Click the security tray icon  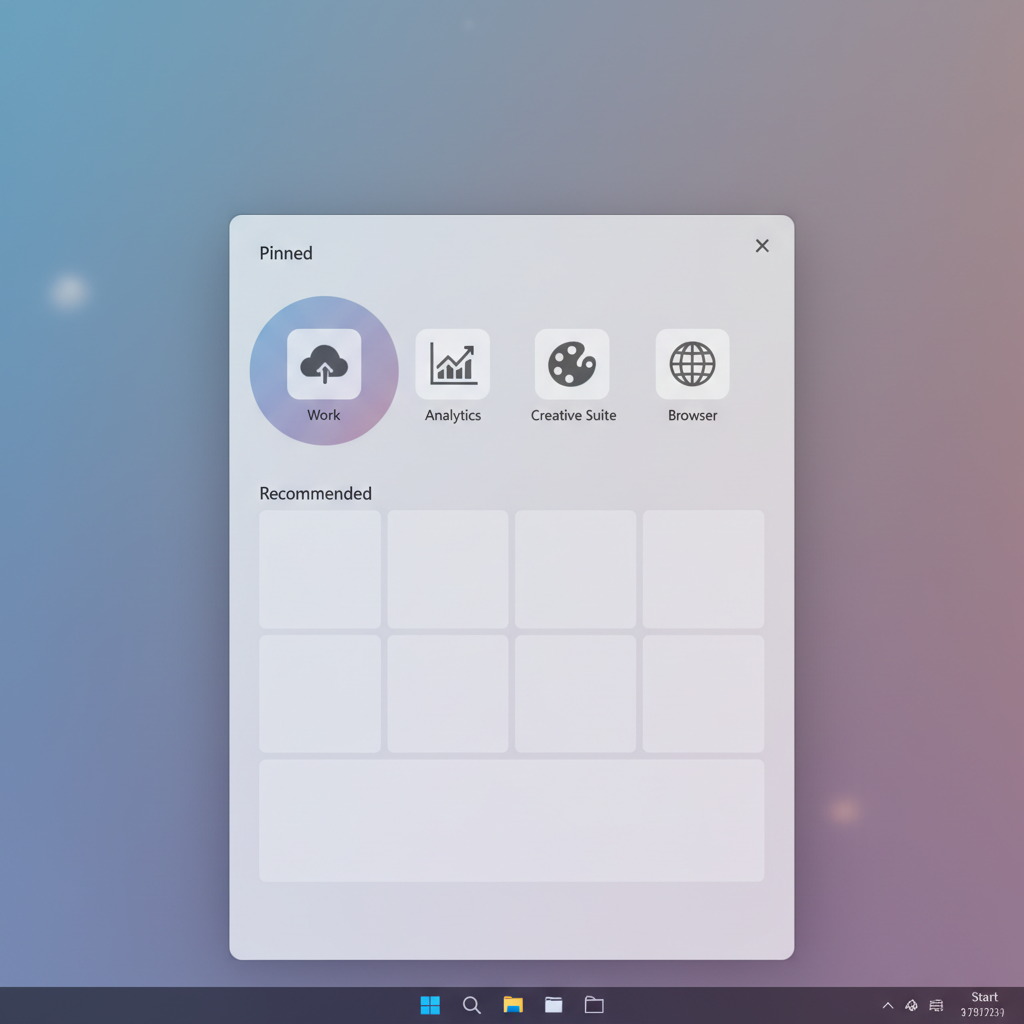tap(911, 1005)
